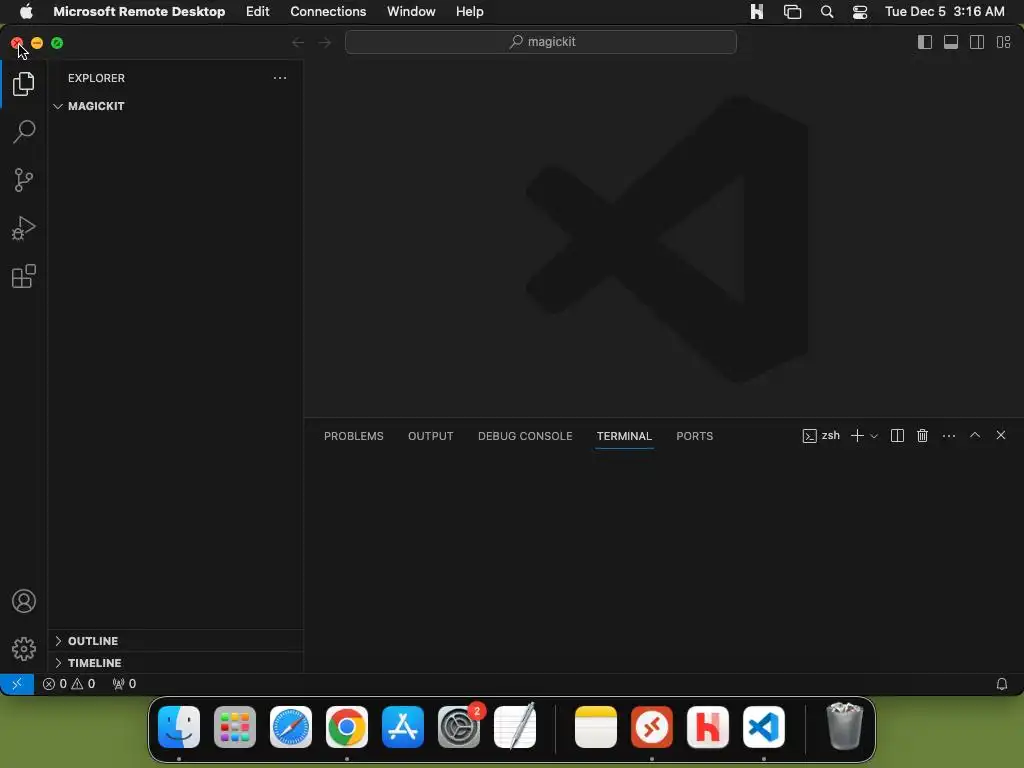This screenshot has height=768, width=1024.
Task: Click the remote window indicator in status bar
Action: point(17,684)
